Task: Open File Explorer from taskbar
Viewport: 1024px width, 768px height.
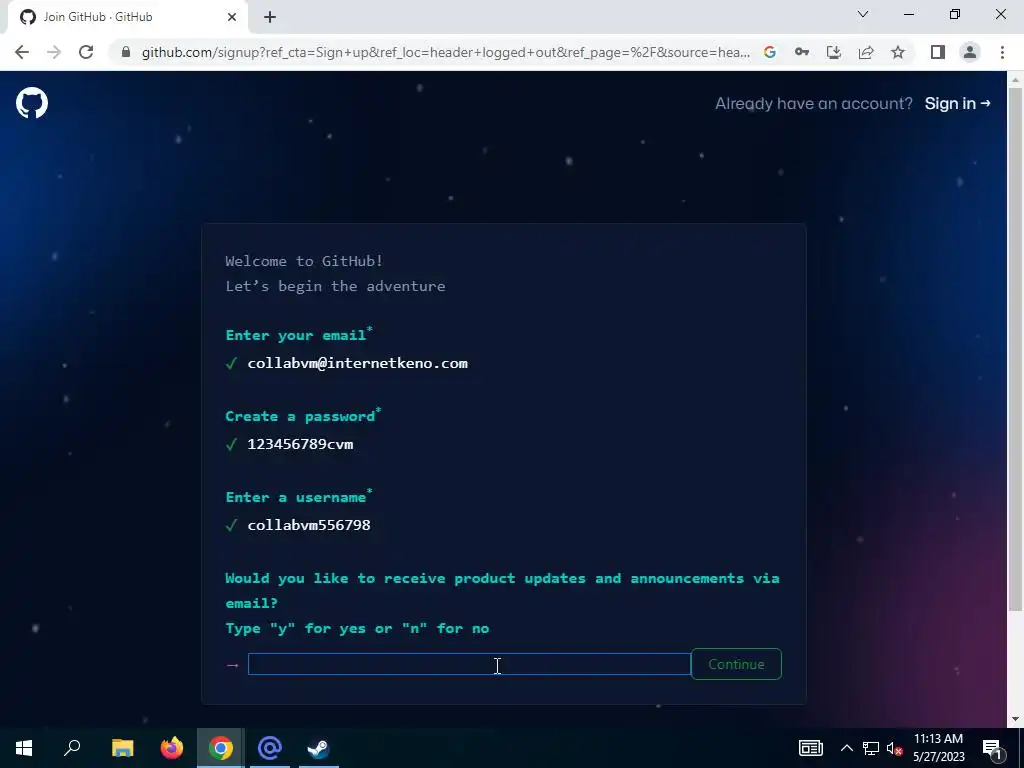Action: click(122, 748)
